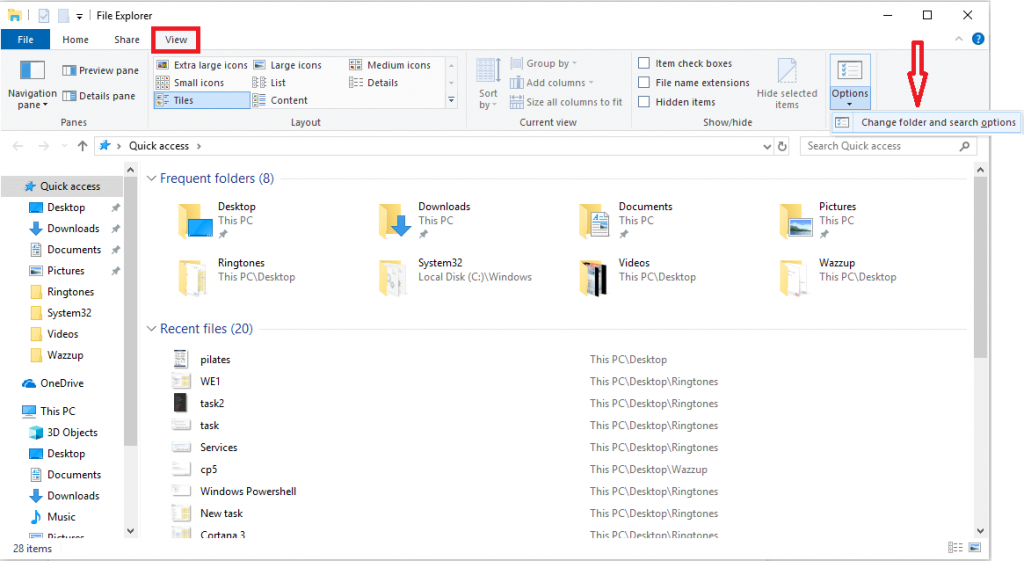Select Quick access in navigation pane
1024x561 pixels.
tap(62, 186)
